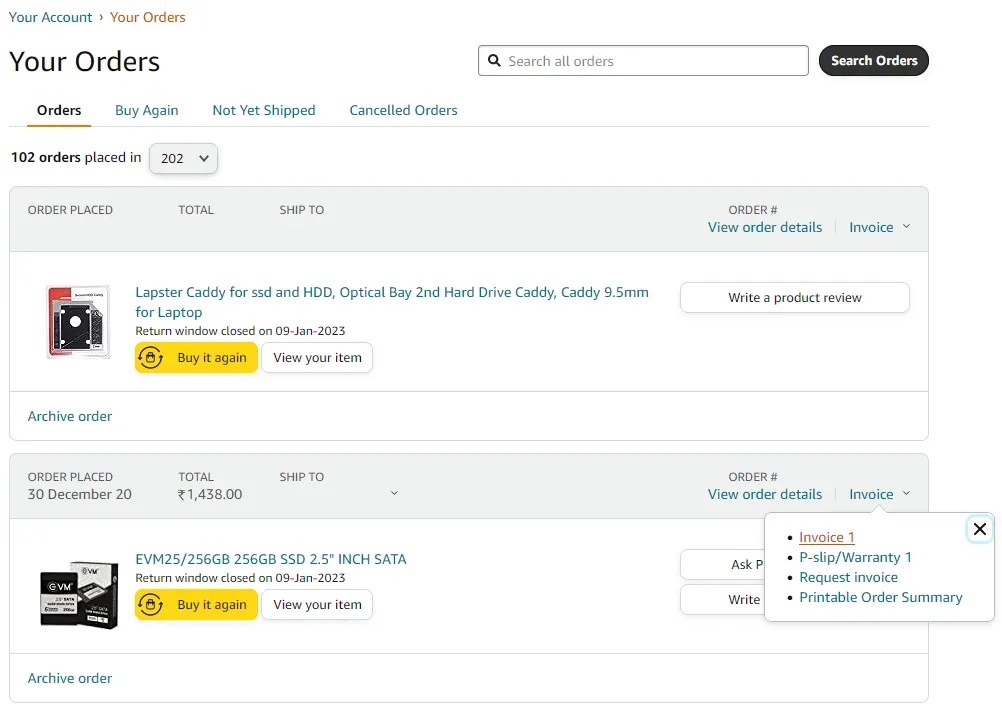
Task: Open the Cancelled Orders tab
Action: point(403,110)
